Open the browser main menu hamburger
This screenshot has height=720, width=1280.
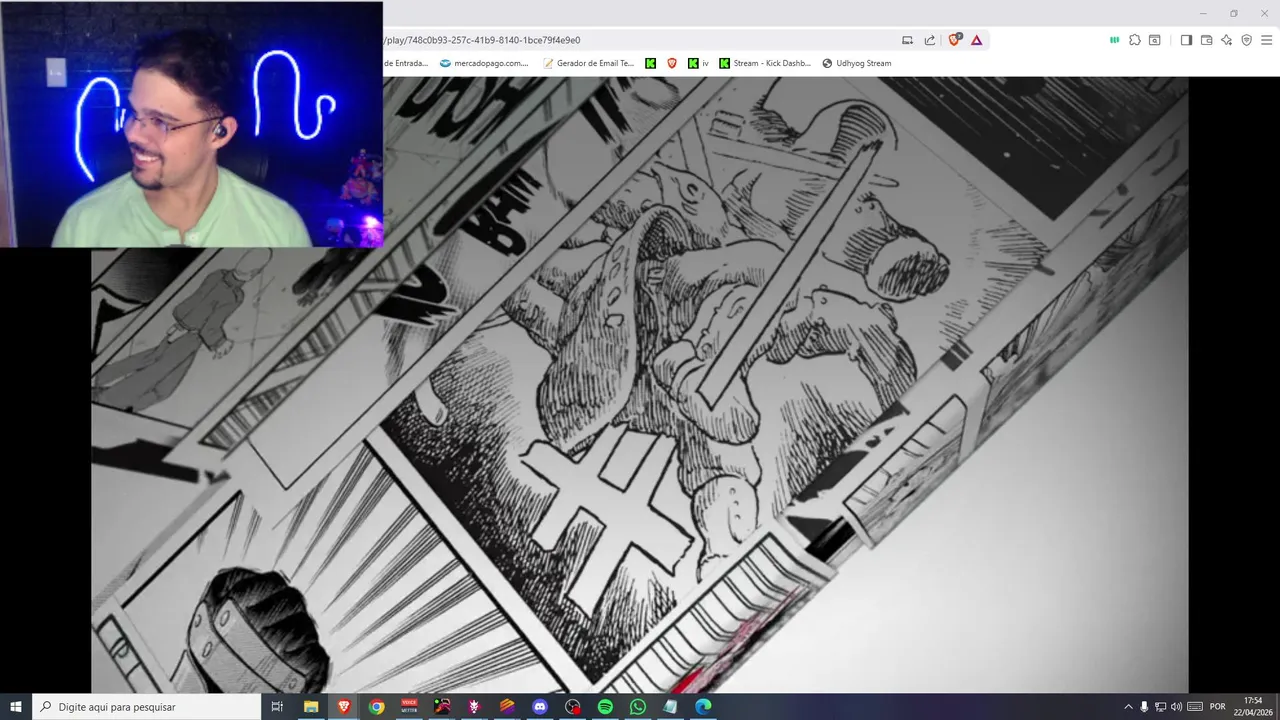pyautogui.click(x=1266, y=40)
